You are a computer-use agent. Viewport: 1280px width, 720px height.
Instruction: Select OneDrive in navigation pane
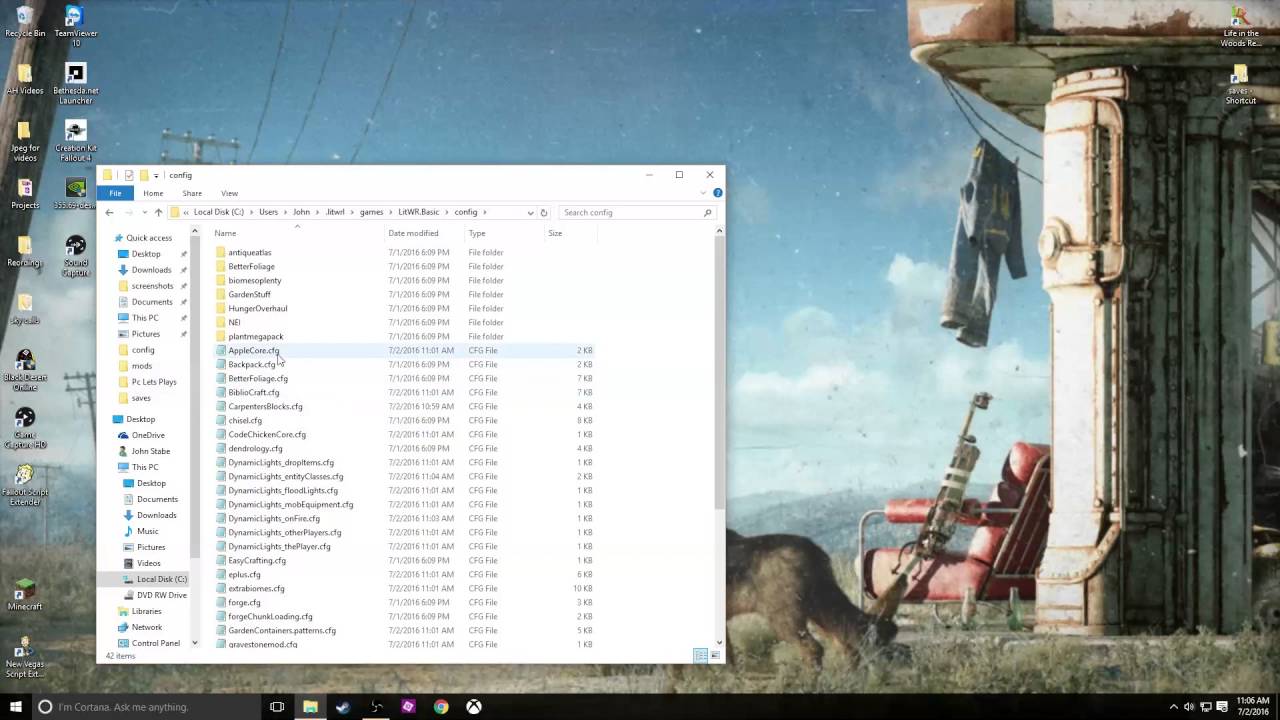[x=147, y=435]
